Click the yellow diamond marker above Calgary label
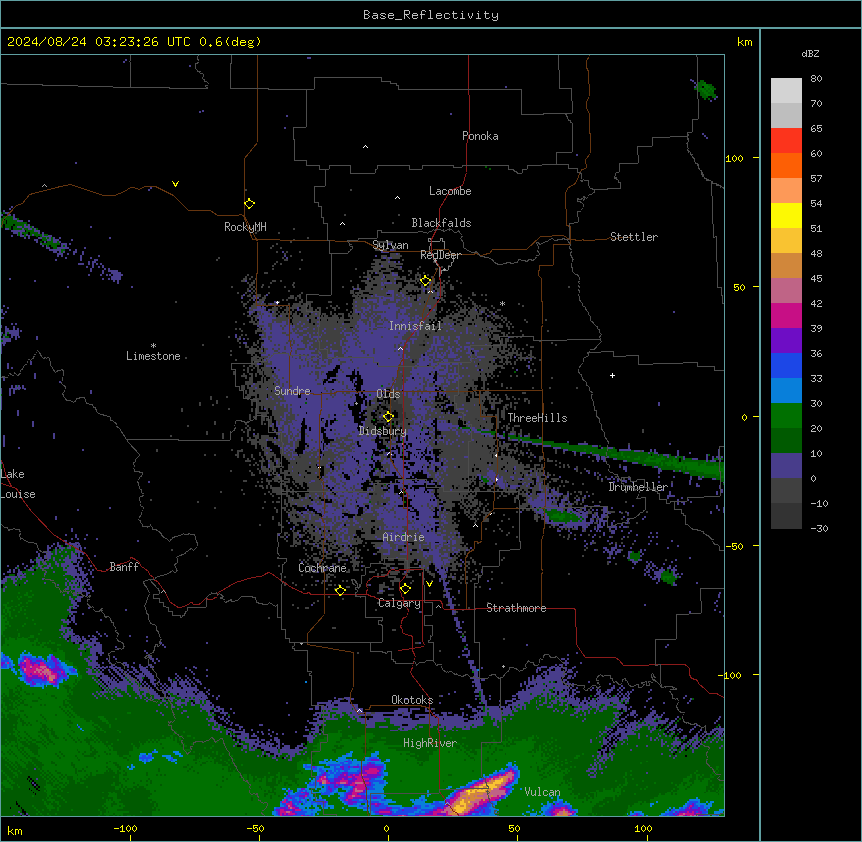Viewport: 862px width, 842px height. [405, 589]
